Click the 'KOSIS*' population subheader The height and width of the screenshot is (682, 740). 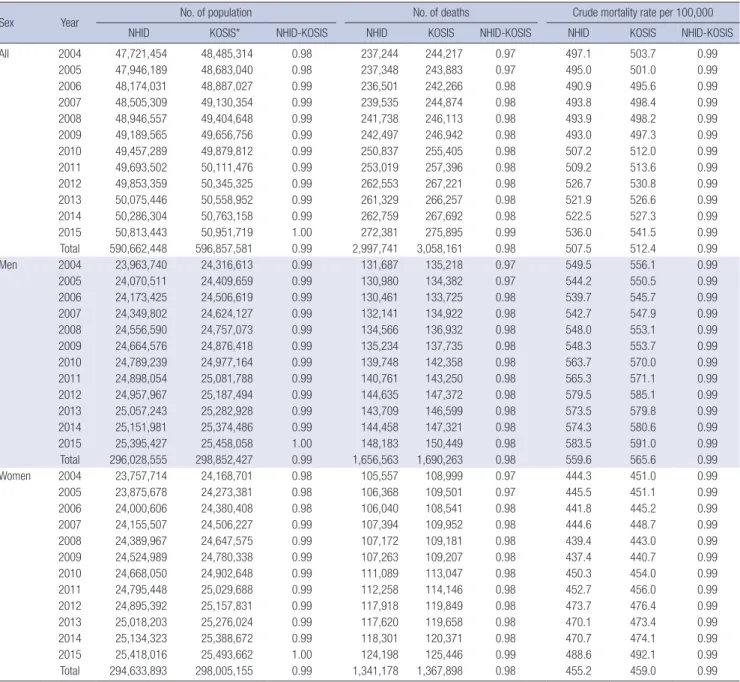click(226, 33)
